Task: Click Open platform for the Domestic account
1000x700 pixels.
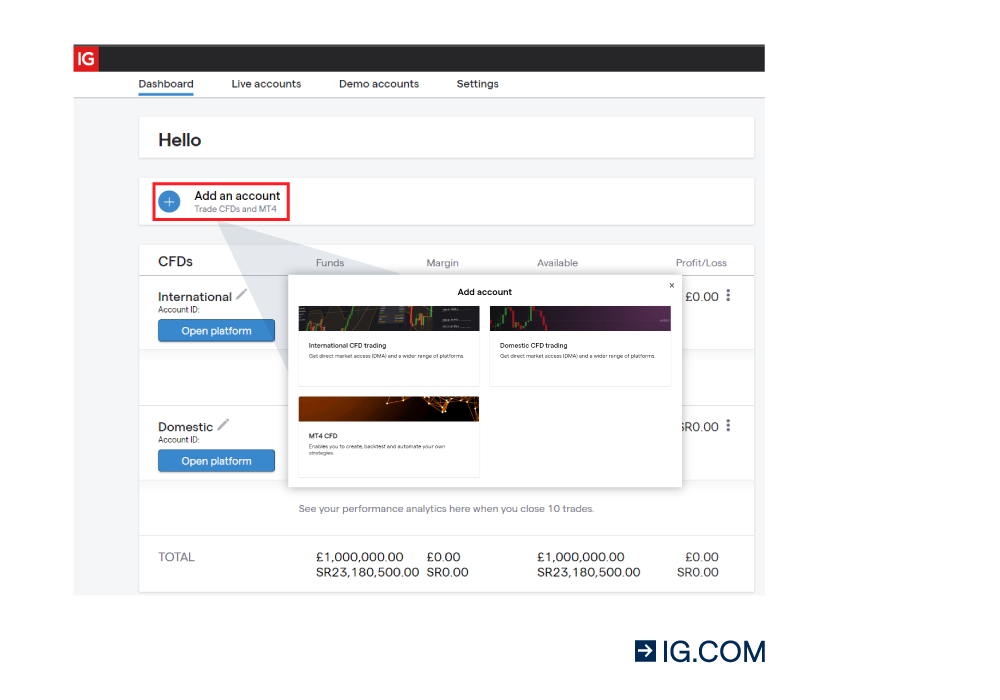Action: pyautogui.click(x=216, y=460)
